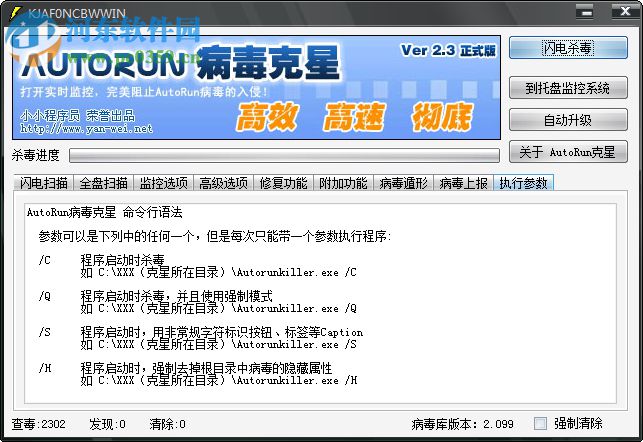Click the 自动升级 button
The image size is (643, 442).
[x=568, y=120]
